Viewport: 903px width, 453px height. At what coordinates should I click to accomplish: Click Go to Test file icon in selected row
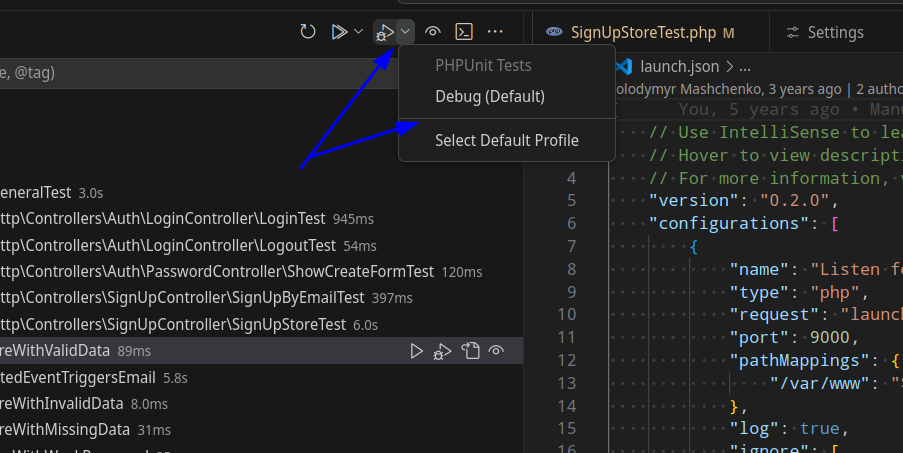(x=470, y=351)
